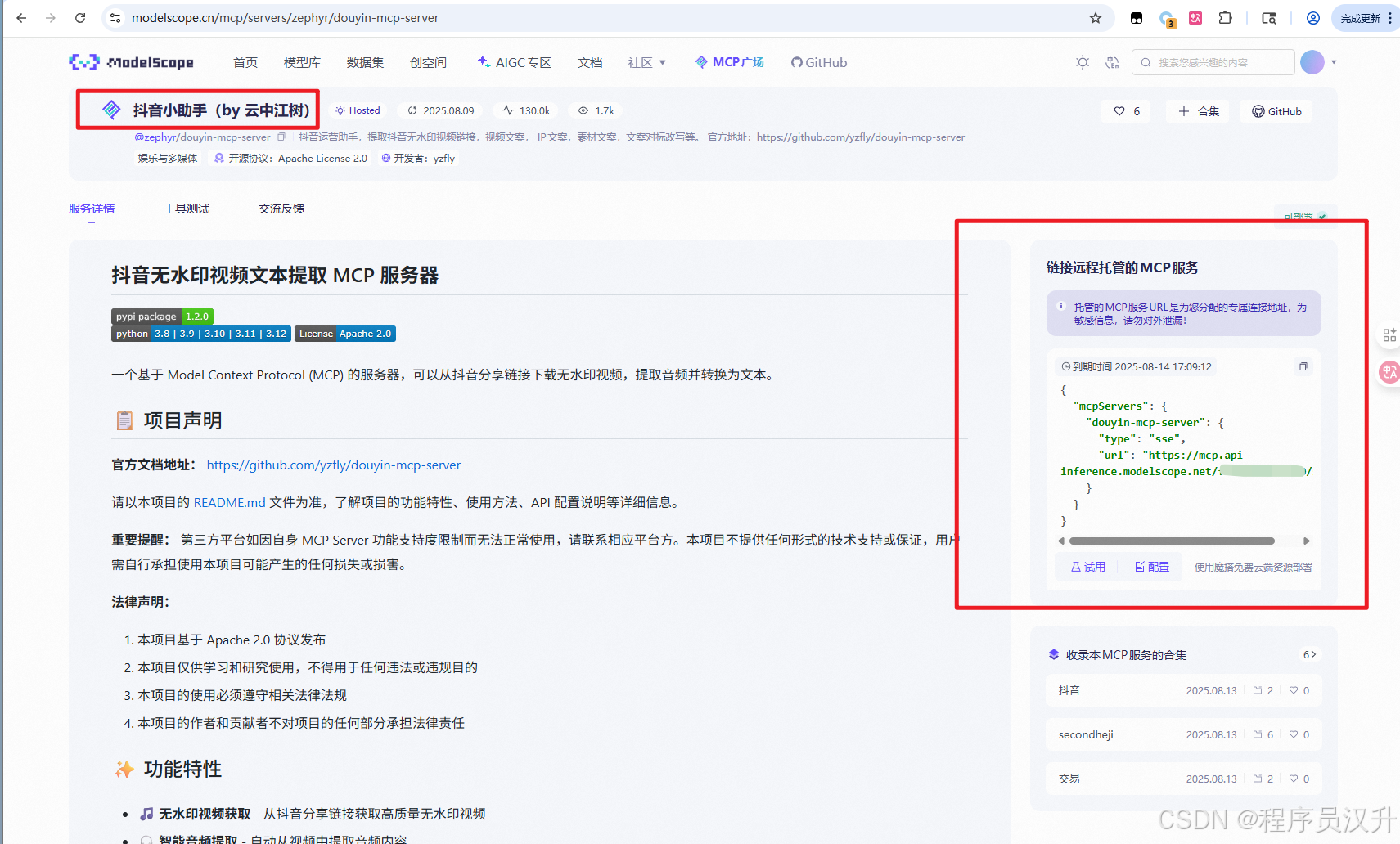Open the 抖音 collection entry
Screen dimensions: 1400x844
pyautogui.click(x=1183, y=690)
